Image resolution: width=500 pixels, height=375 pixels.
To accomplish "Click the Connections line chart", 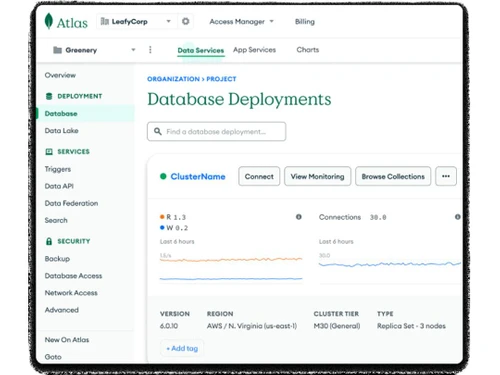I will tap(390, 268).
